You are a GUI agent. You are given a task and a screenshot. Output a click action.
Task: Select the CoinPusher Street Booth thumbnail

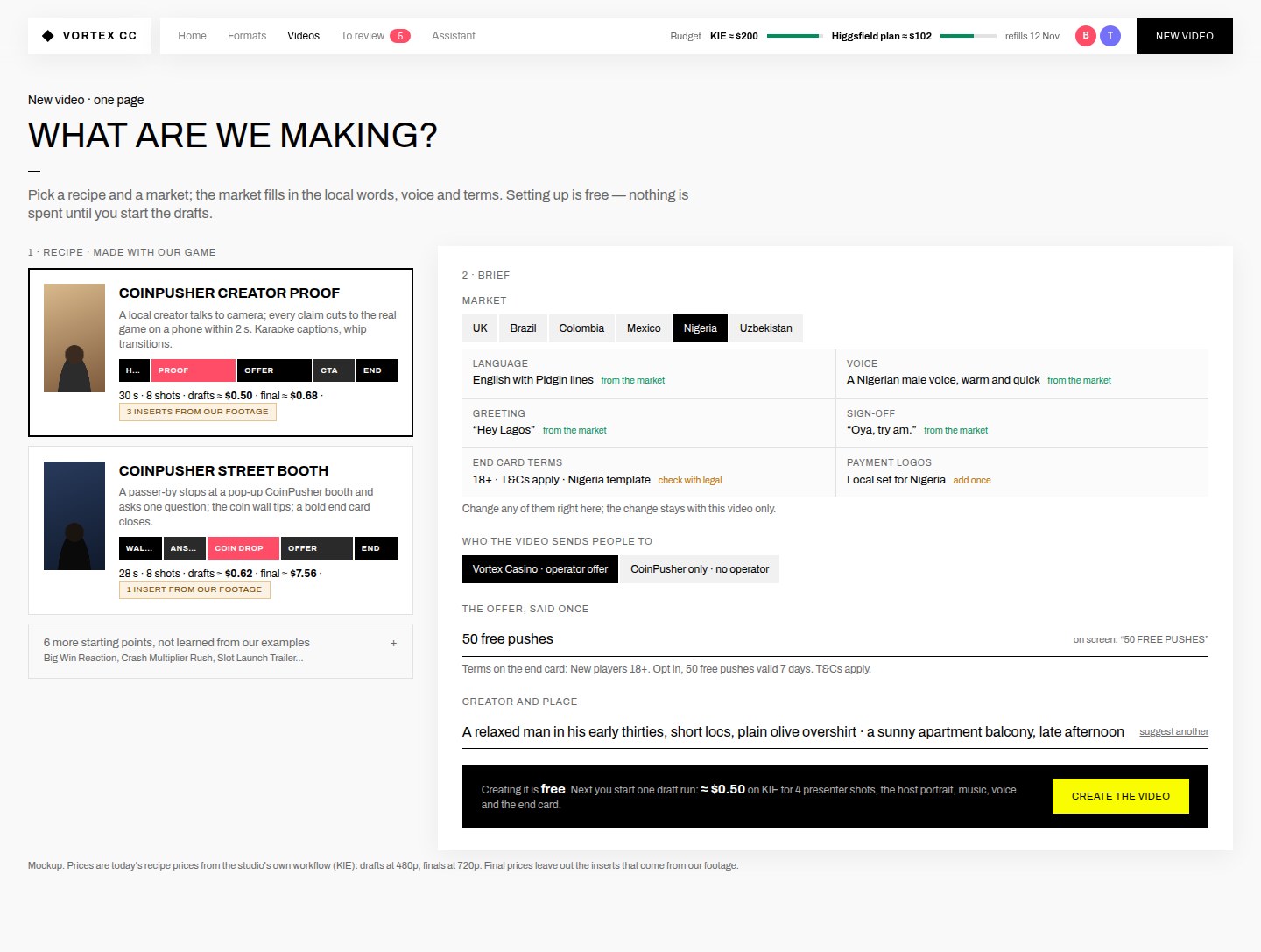74,516
